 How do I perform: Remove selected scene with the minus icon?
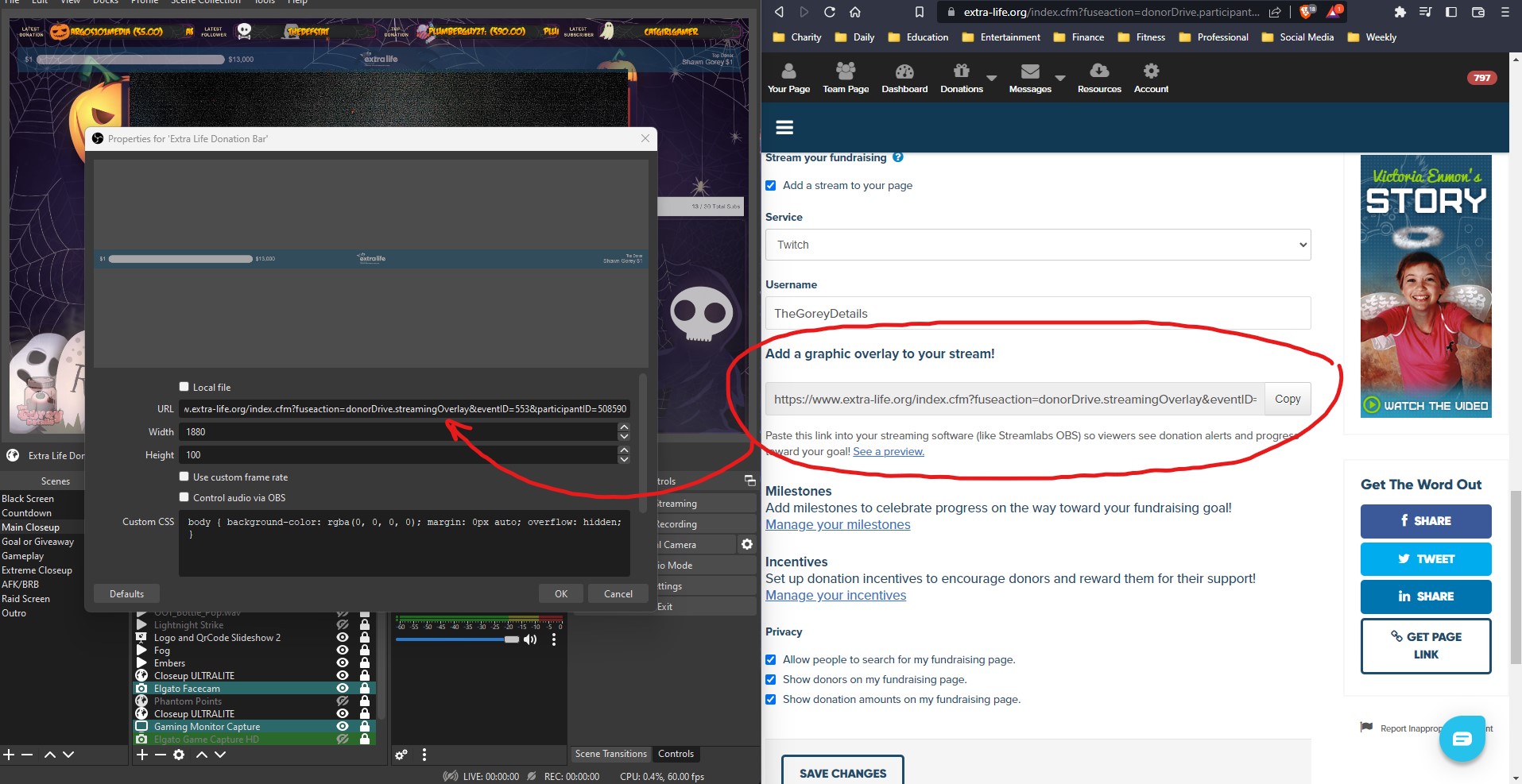[27, 755]
